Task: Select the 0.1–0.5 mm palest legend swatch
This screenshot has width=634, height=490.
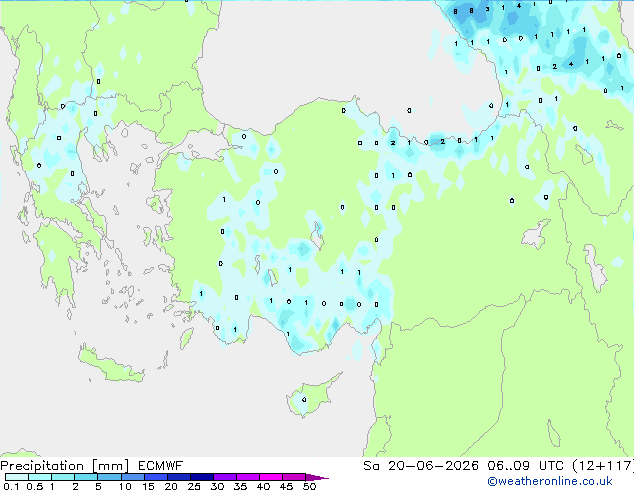Action: pyautogui.click(x=17, y=477)
